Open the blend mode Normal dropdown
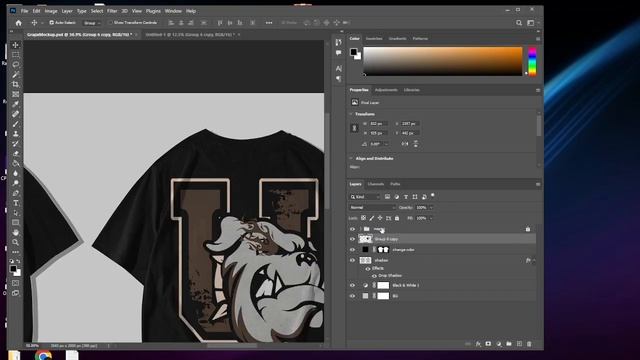The height and width of the screenshot is (360, 640). (372, 208)
